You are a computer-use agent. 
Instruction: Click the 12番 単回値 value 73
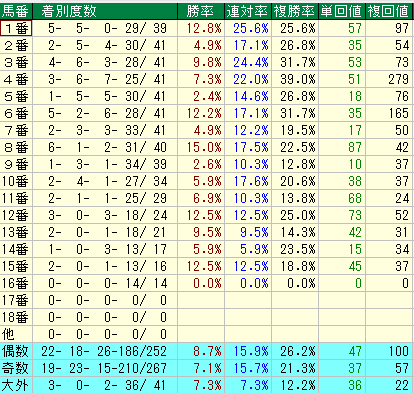pyautogui.click(x=355, y=215)
